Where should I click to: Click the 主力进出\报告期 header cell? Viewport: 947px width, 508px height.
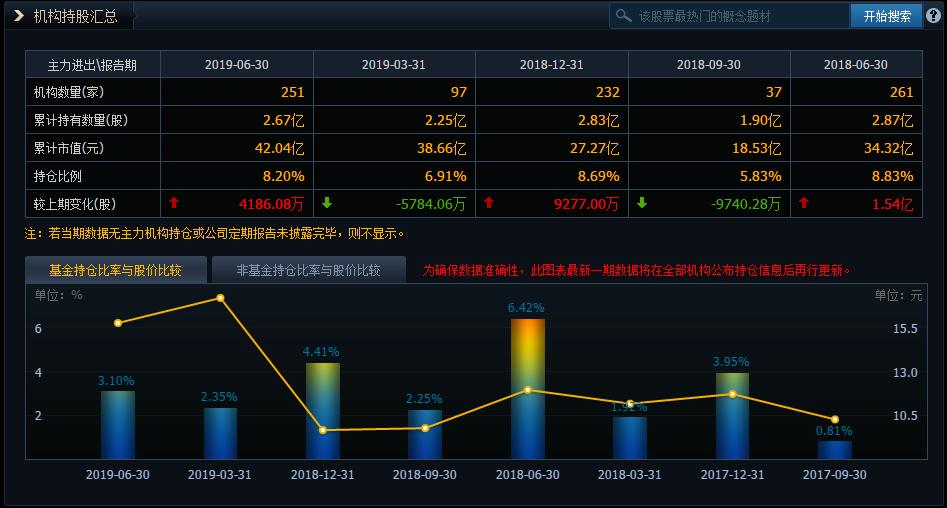tap(92, 65)
